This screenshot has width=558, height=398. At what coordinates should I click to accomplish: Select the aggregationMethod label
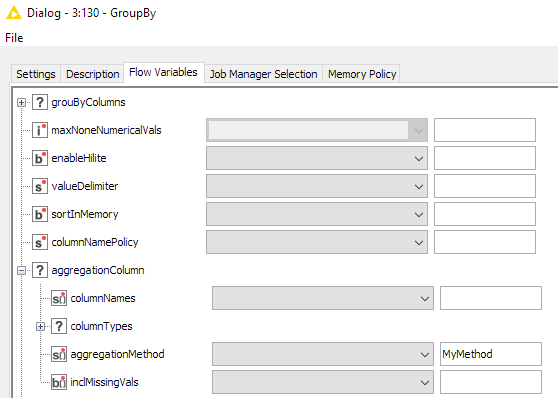117,354
